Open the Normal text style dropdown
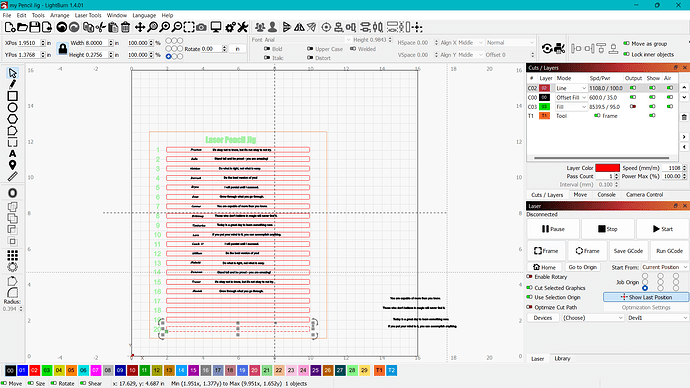This screenshot has height=388, width=690. click(510, 43)
